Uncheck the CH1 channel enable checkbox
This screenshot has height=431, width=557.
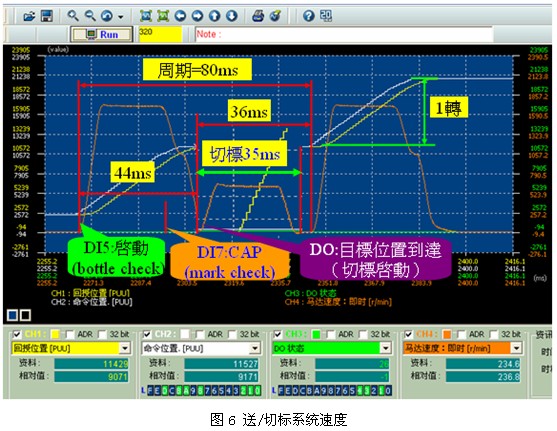click(x=17, y=334)
